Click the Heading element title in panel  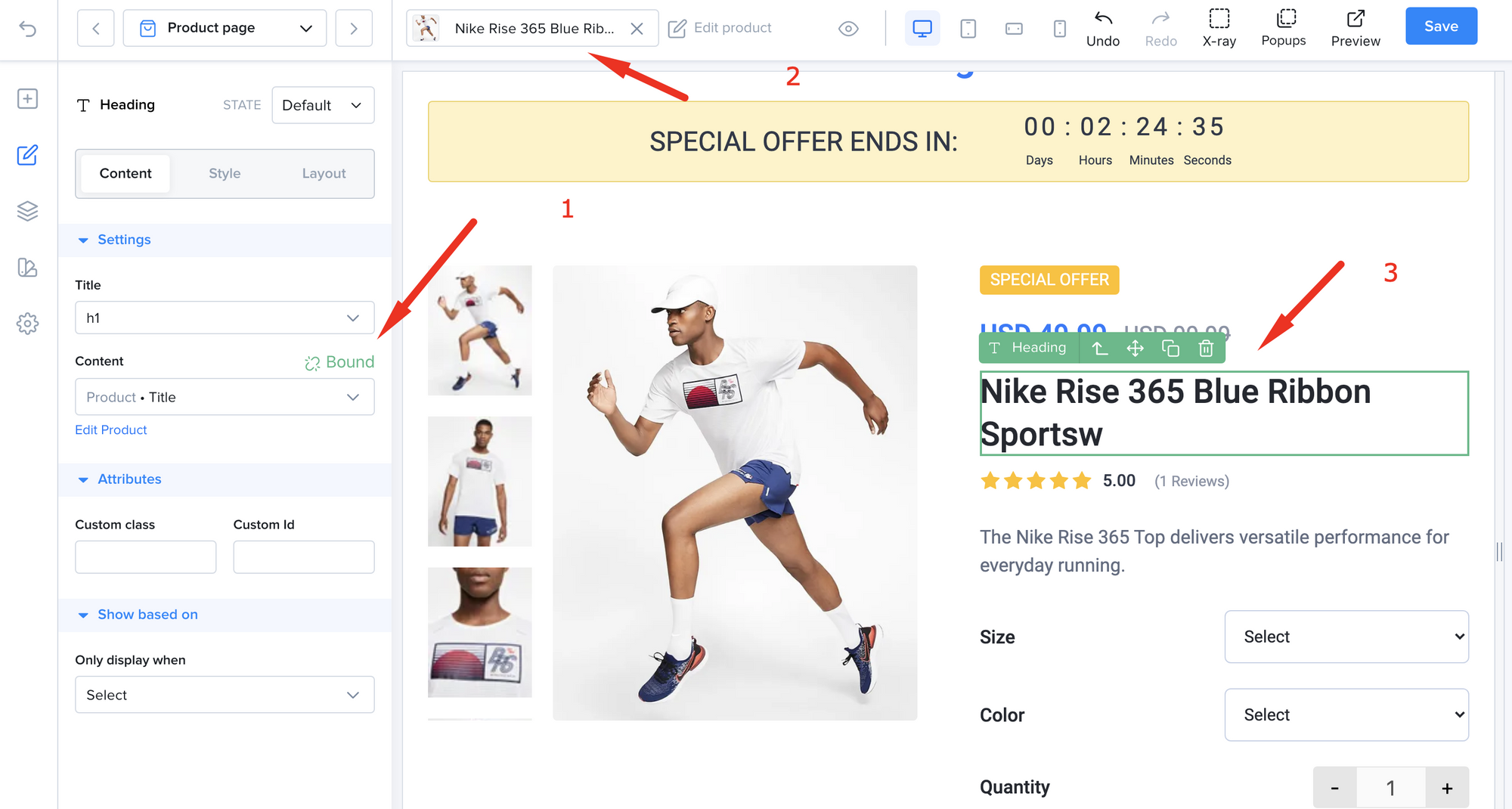pos(127,105)
